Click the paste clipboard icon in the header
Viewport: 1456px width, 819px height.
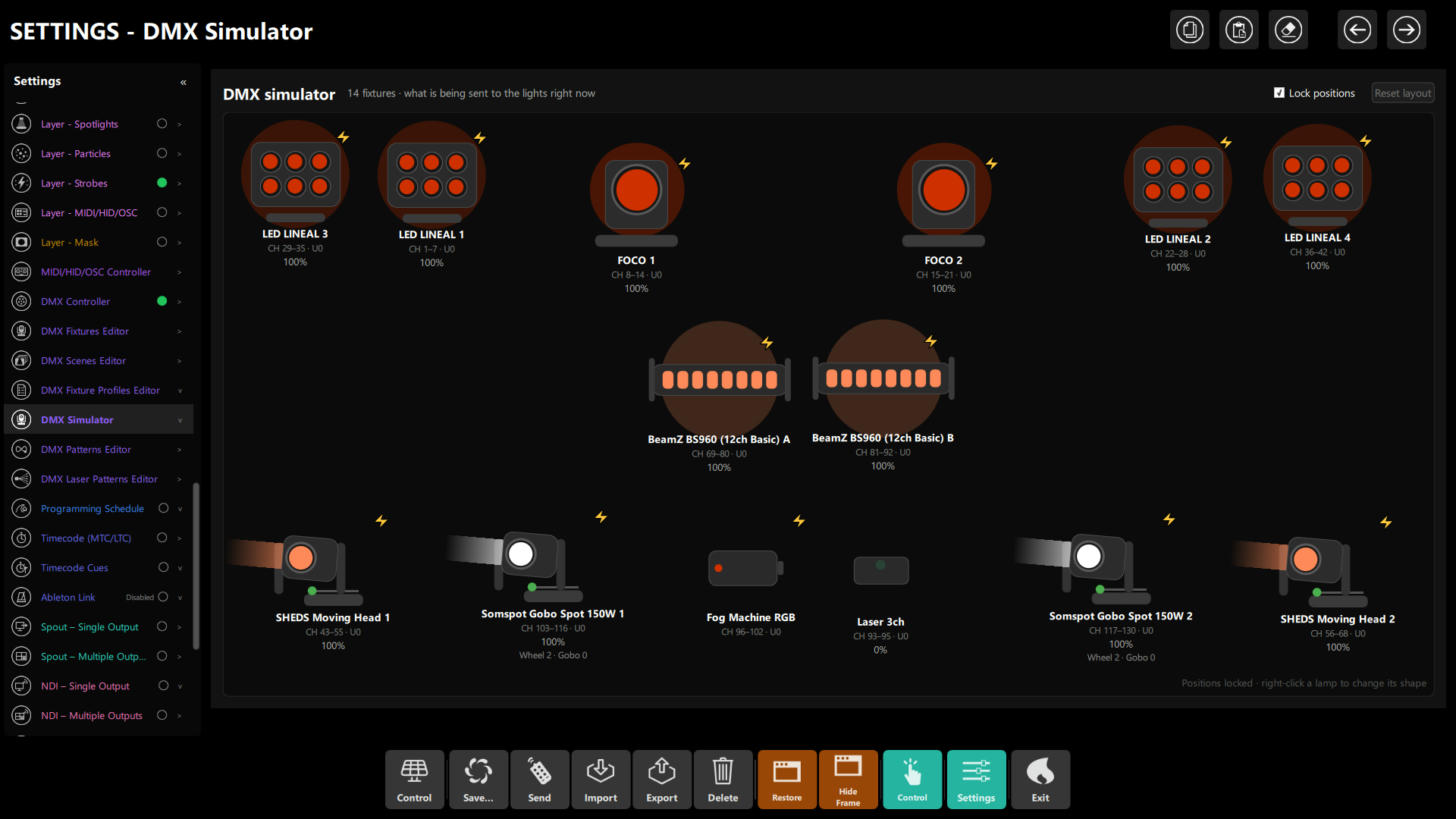tap(1239, 30)
